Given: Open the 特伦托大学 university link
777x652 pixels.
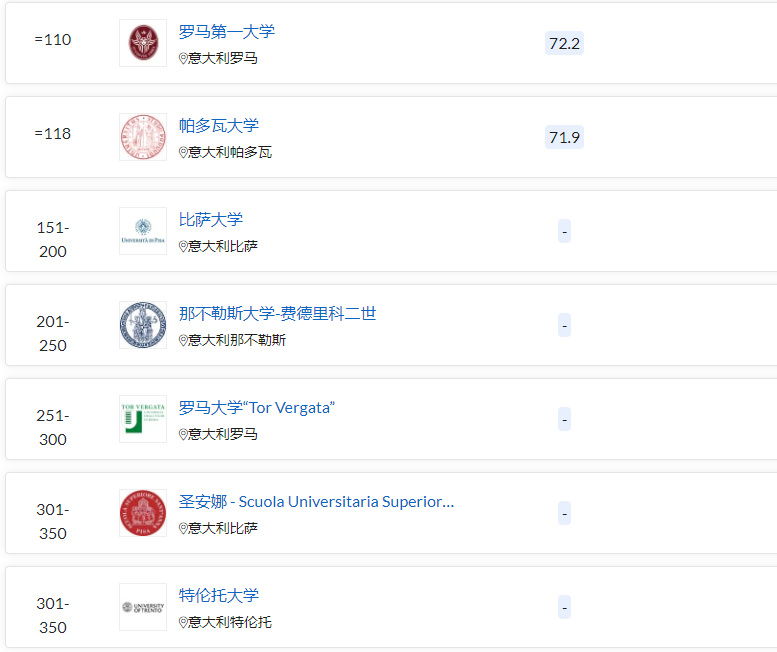Looking at the screenshot, I should 219,596.
